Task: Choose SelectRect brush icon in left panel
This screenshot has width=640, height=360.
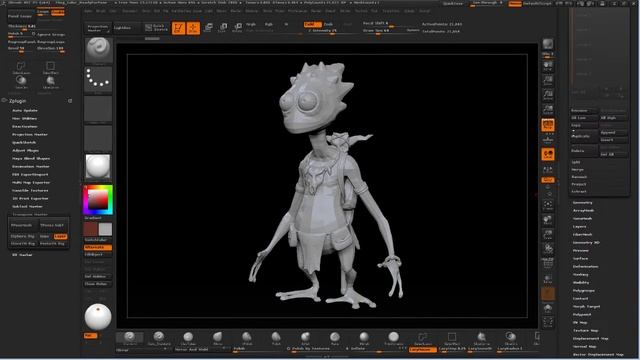Action: [50, 67]
